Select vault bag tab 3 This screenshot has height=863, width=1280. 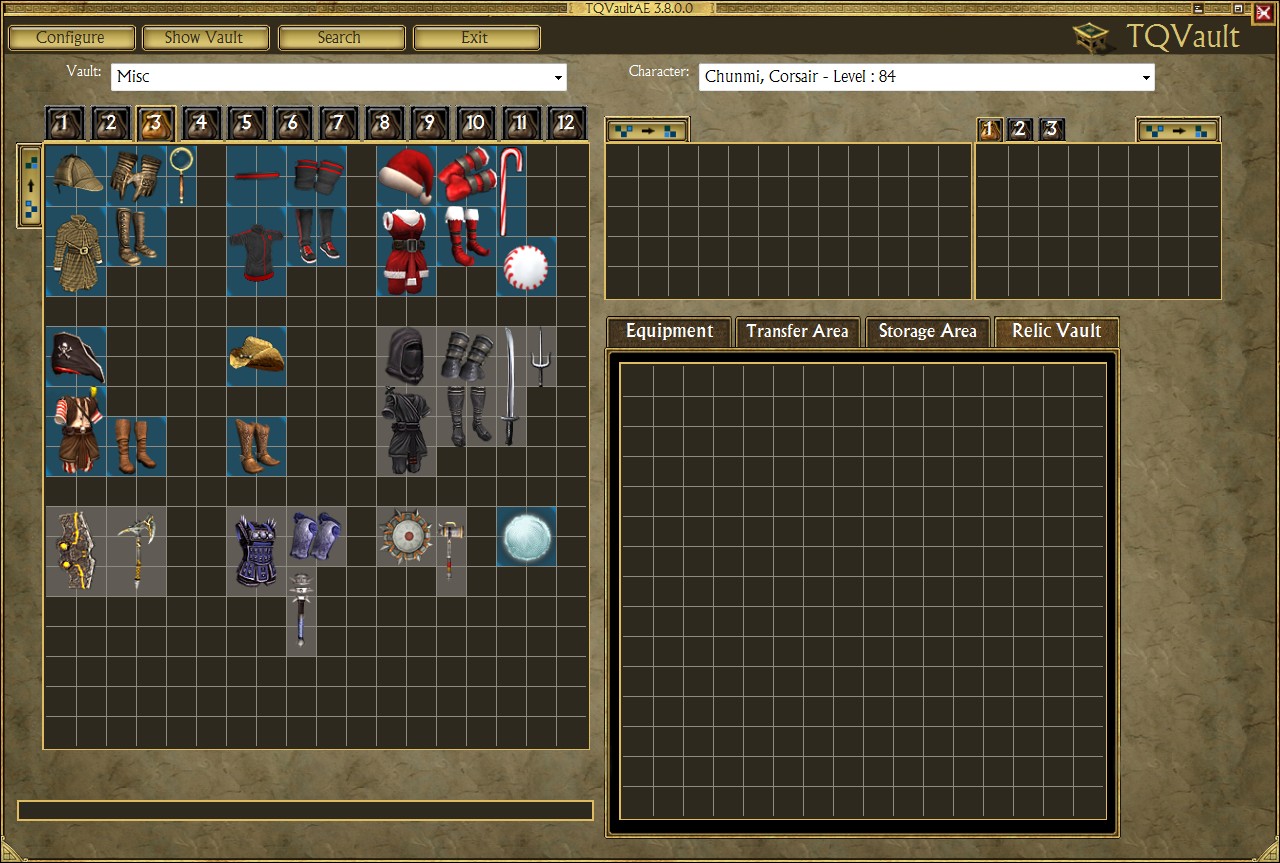[x=156, y=124]
